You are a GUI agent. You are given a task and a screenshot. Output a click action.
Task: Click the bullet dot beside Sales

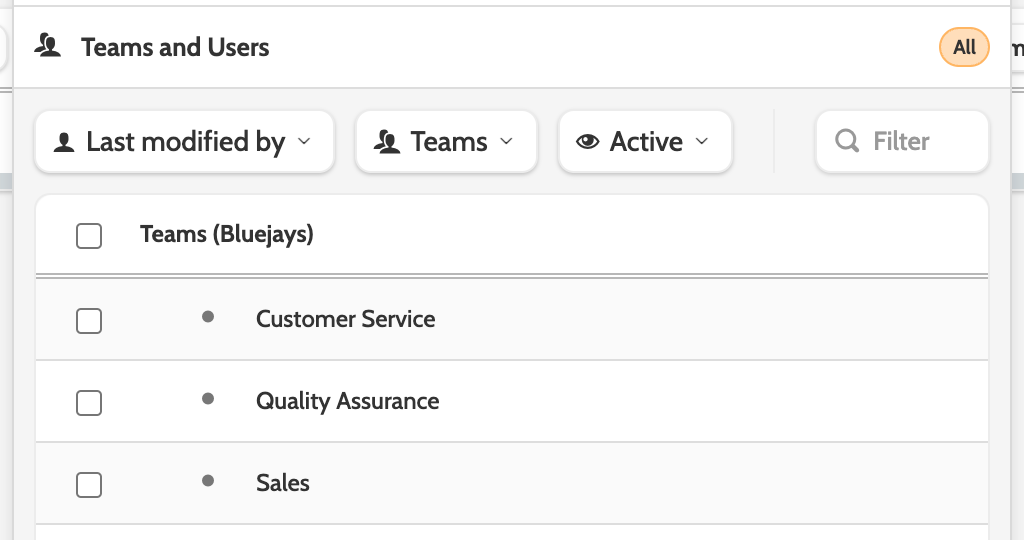(x=208, y=481)
